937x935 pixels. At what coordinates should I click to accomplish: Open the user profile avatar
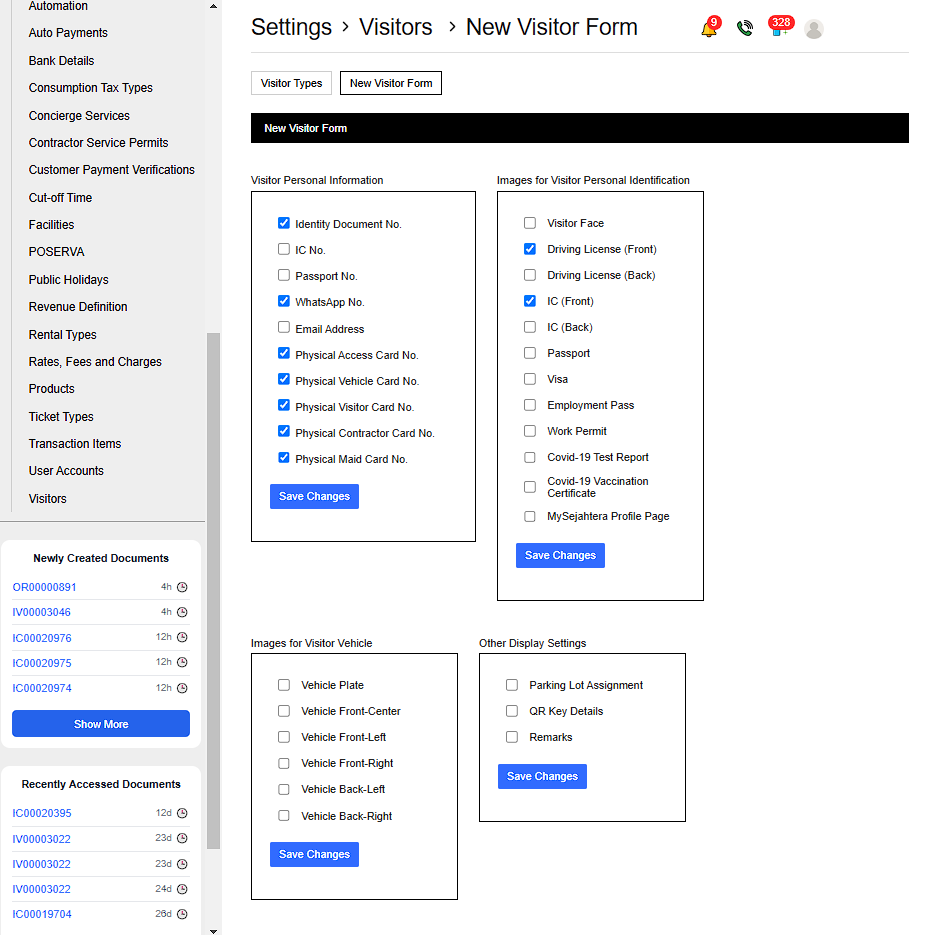[814, 29]
